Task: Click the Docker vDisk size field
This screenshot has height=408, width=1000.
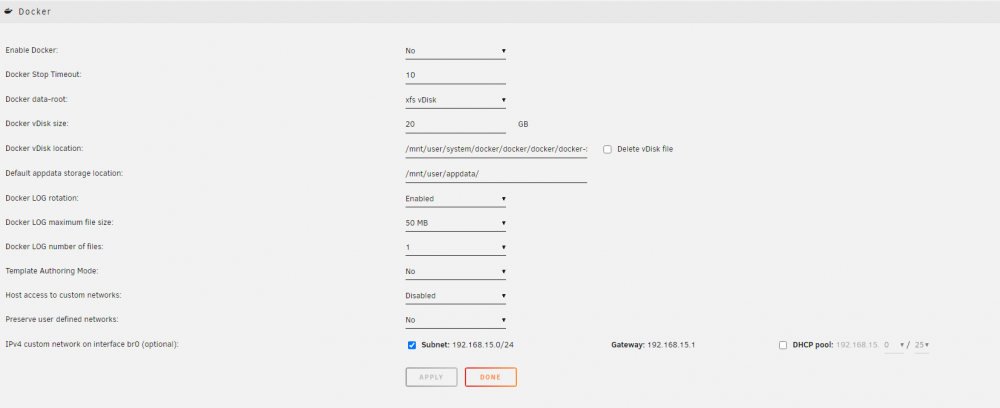Action: 455,124
